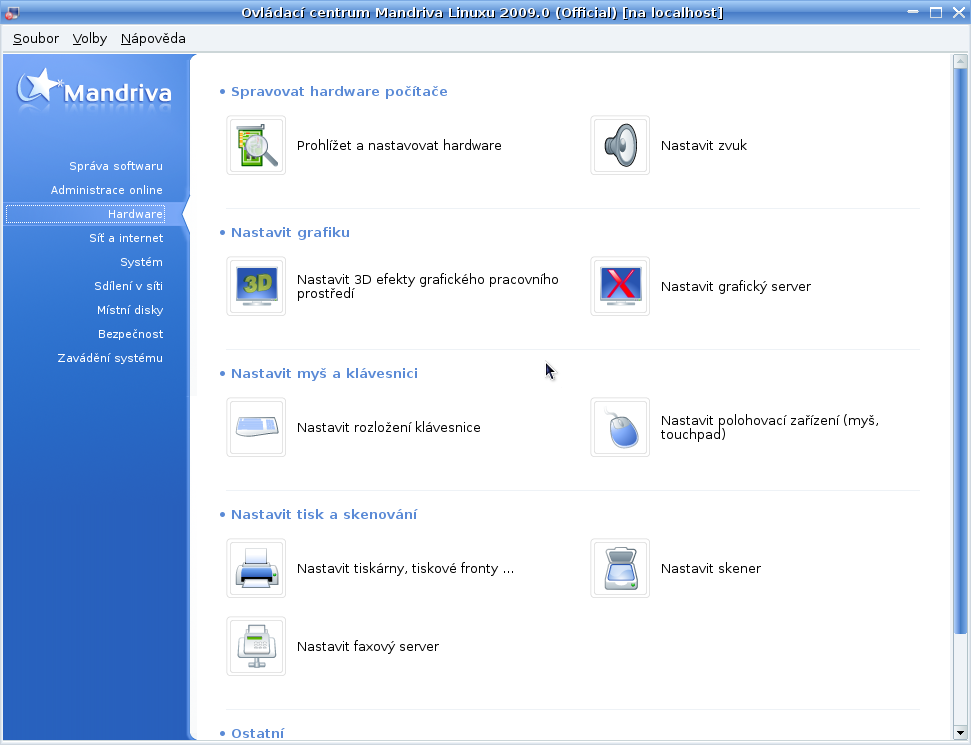
Task: Maximize the control center window
Action: pyautogui.click(x=936, y=12)
